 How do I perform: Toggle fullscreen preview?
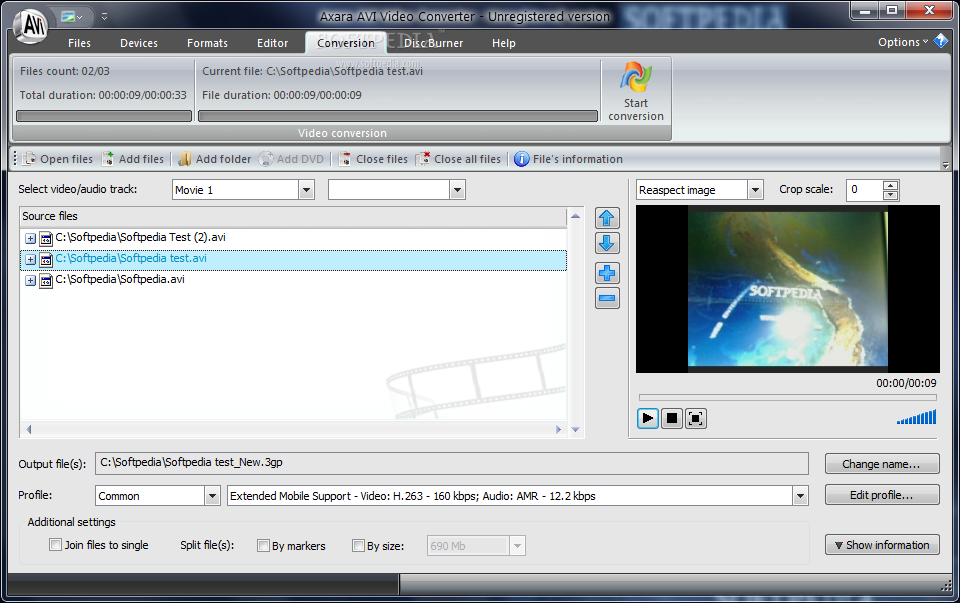click(x=696, y=419)
